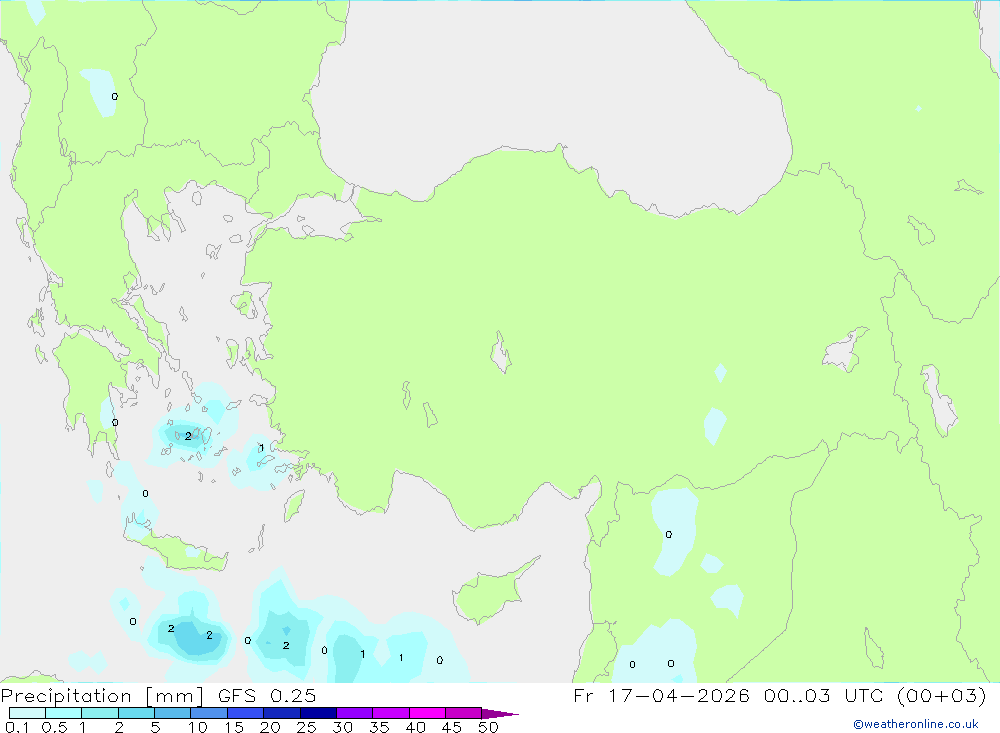Click the 5–10 mm legend color swatch
The image size is (1000, 733).
pos(172,713)
